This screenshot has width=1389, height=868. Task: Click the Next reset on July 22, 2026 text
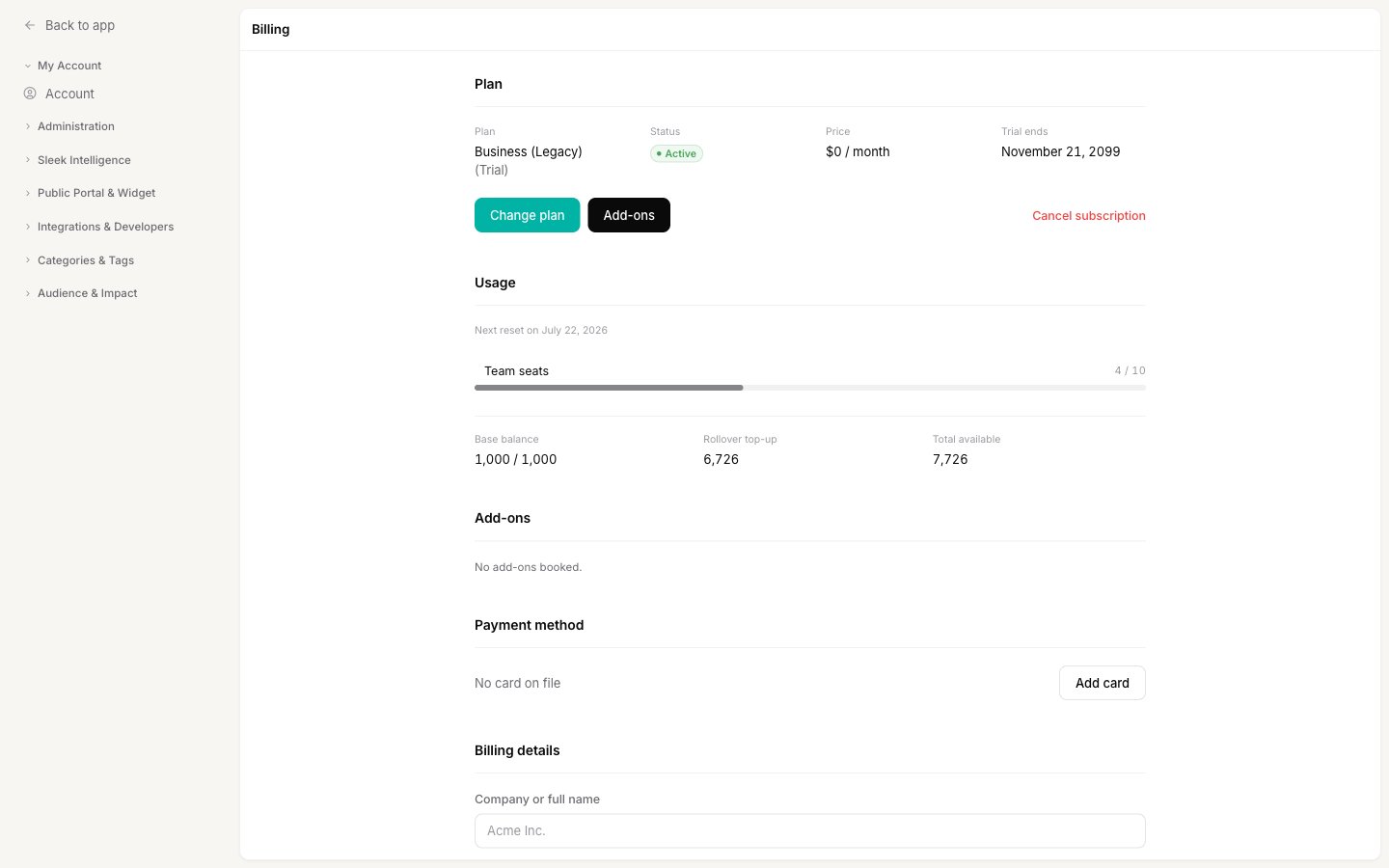541,330
